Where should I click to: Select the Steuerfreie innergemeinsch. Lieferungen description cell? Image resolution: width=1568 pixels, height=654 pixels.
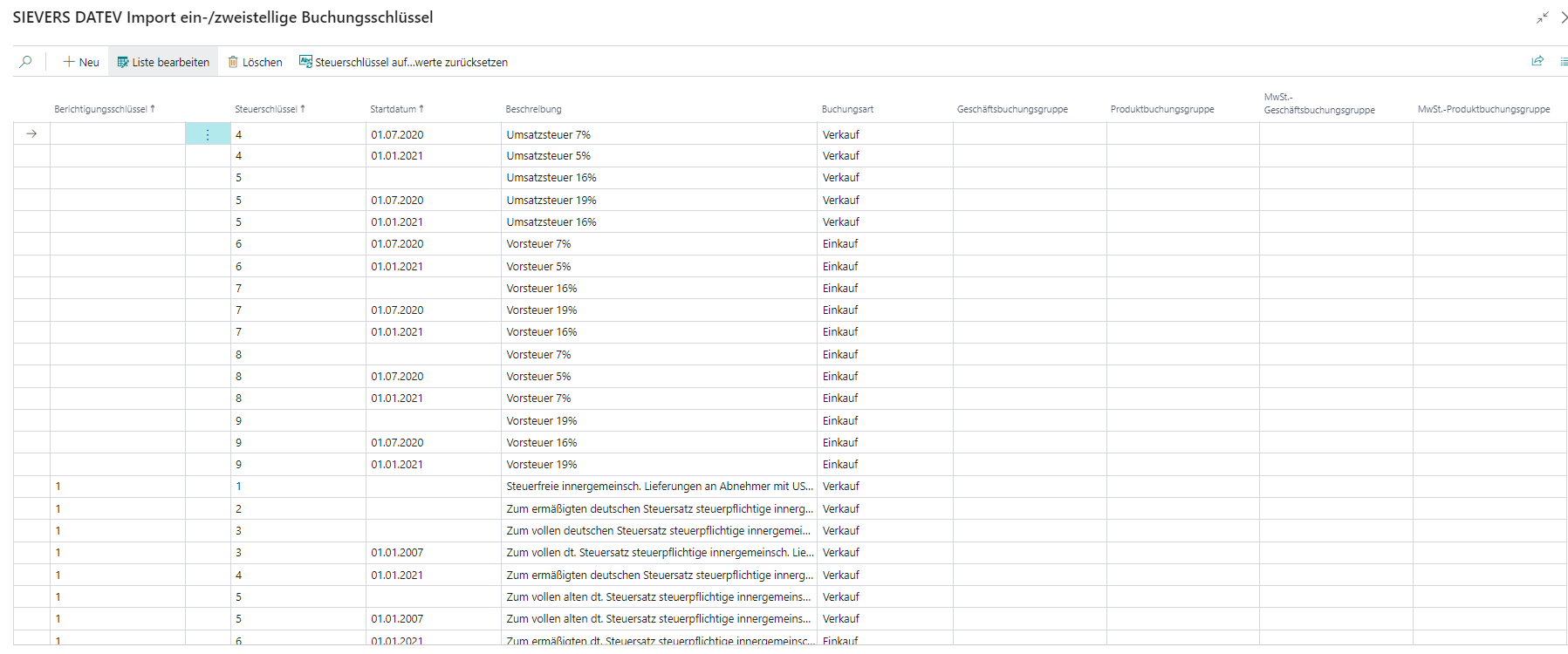tap(659, 487)
